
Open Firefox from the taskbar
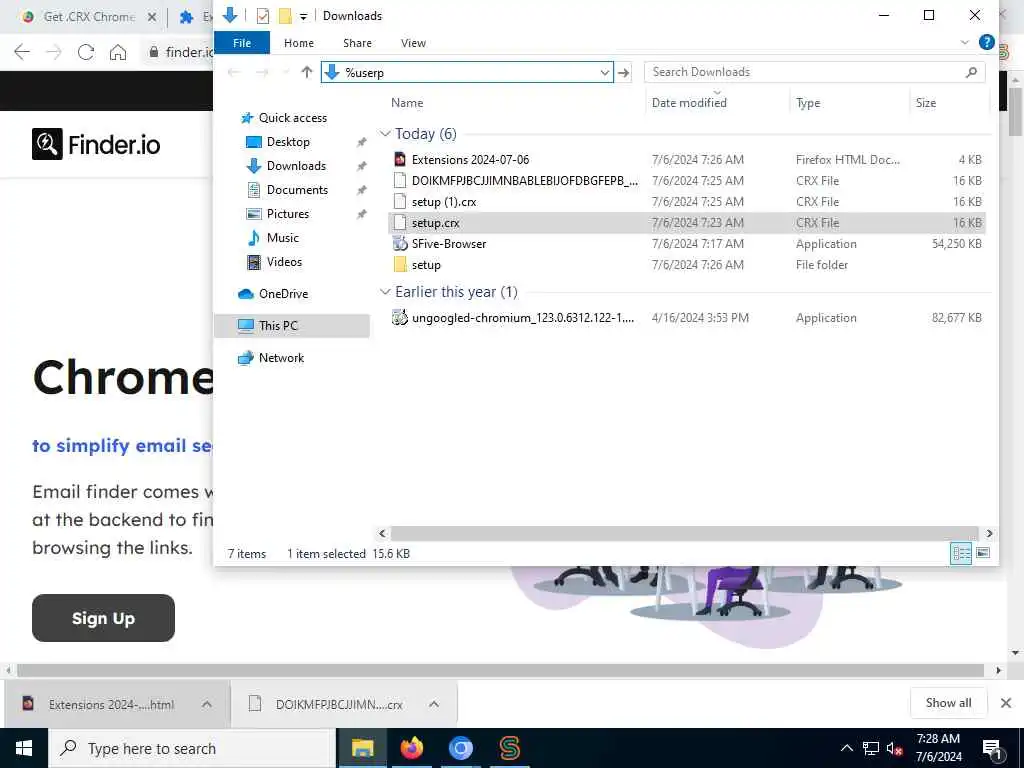click(411, 748)
